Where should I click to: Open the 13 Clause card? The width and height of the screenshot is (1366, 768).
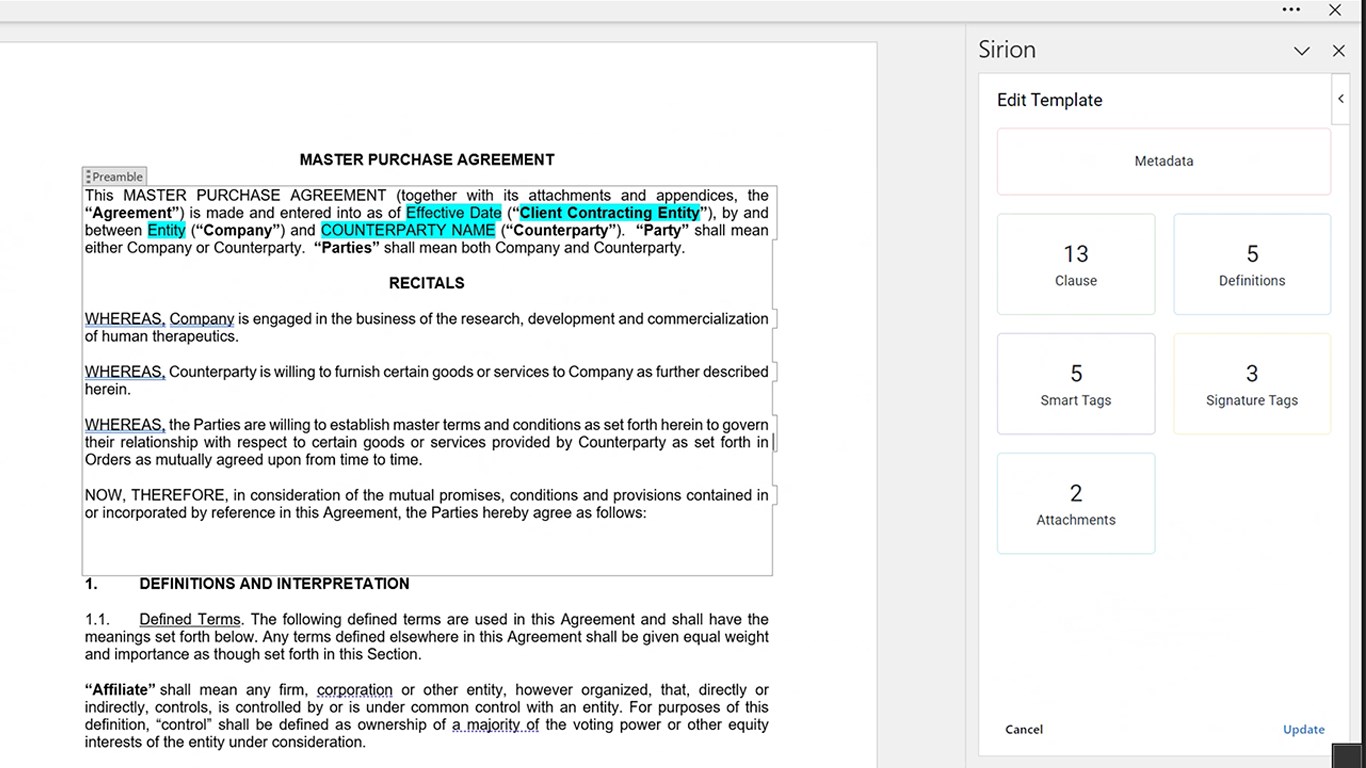pos(1076,265)
